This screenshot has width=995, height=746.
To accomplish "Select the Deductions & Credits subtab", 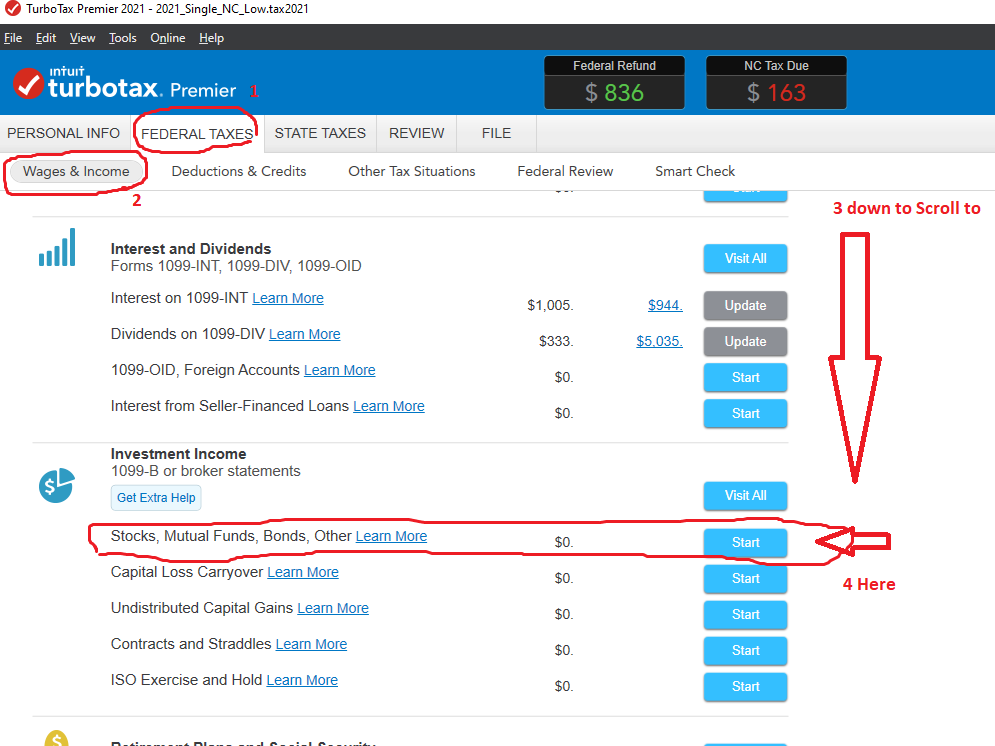I will tap(239, 171).
